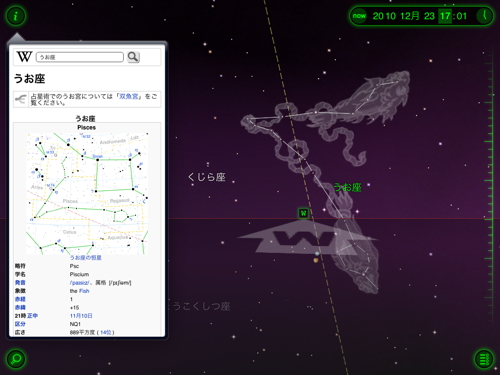Click the Wikipedia W logo
500x375 pixels.
[x=24, y=57]
